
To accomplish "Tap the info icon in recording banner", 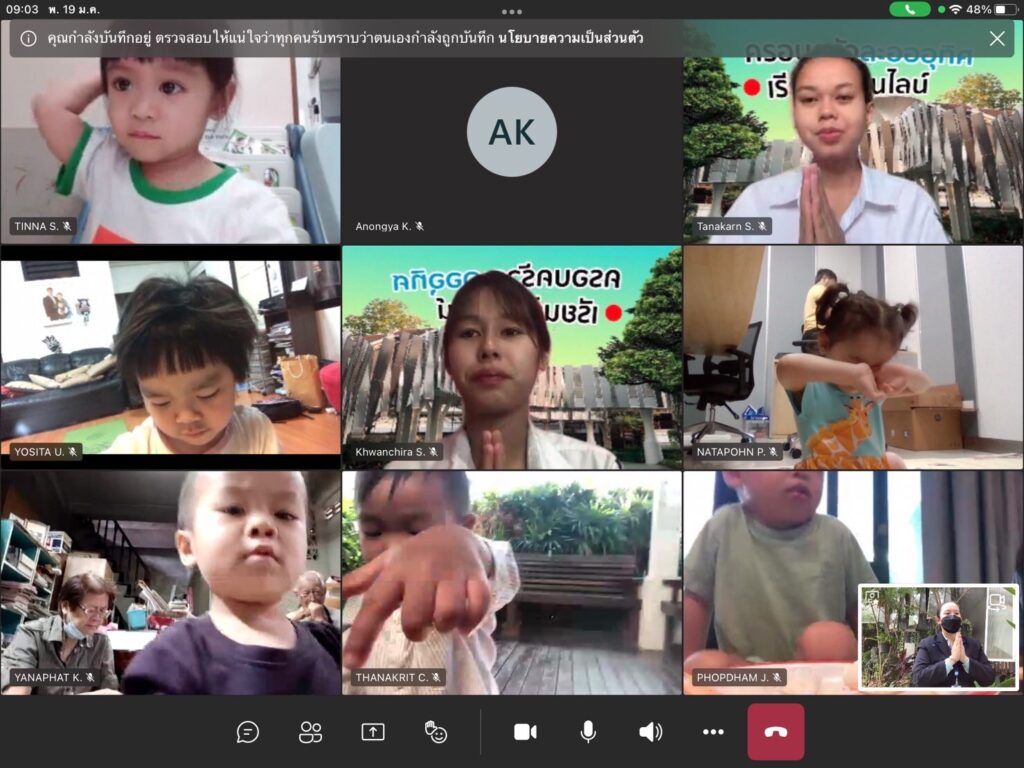I will tap(29, 39).
